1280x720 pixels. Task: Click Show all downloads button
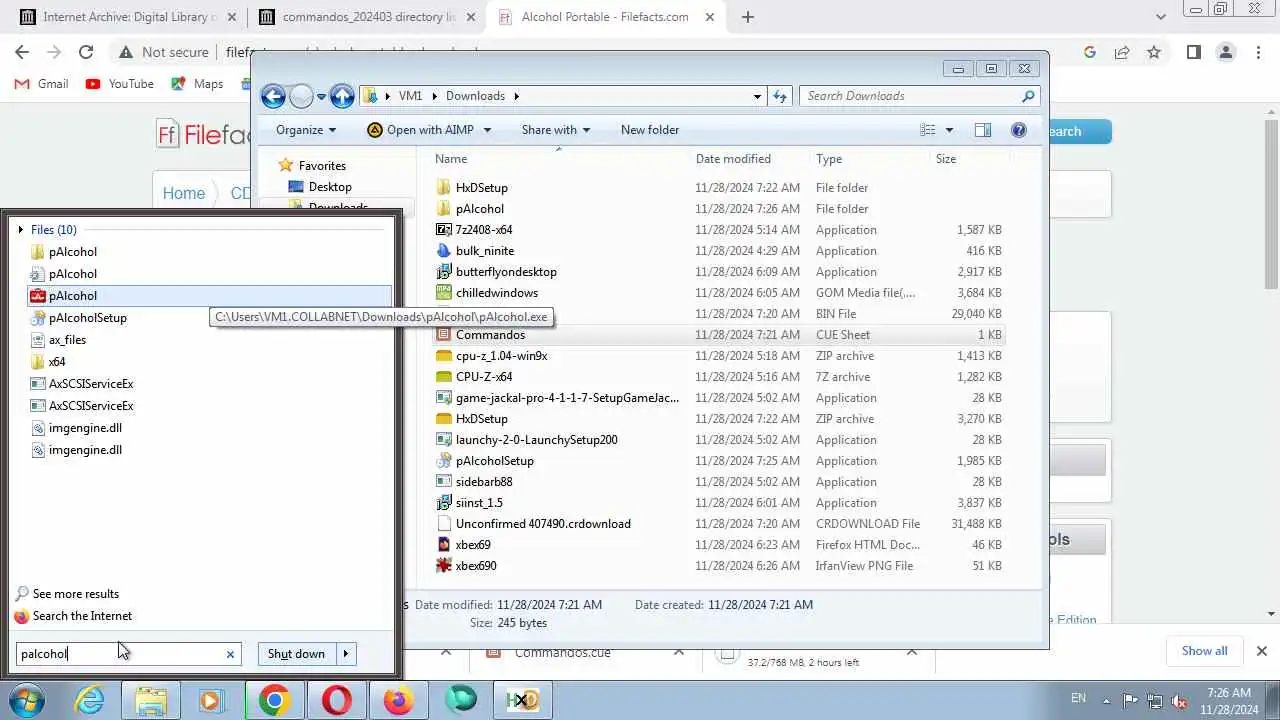(1204, 650)
